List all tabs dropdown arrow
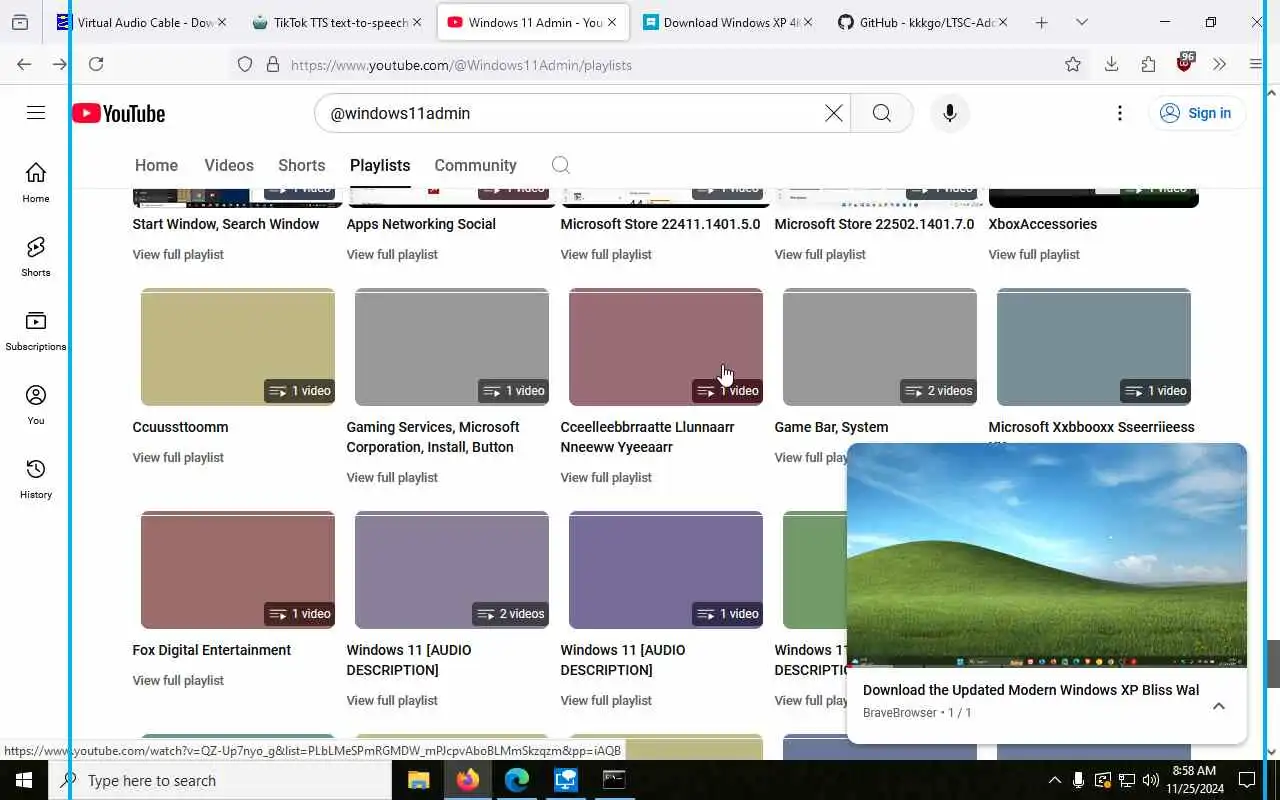This screenshot has width=1280, height=800. click(x=1081, y=22)
